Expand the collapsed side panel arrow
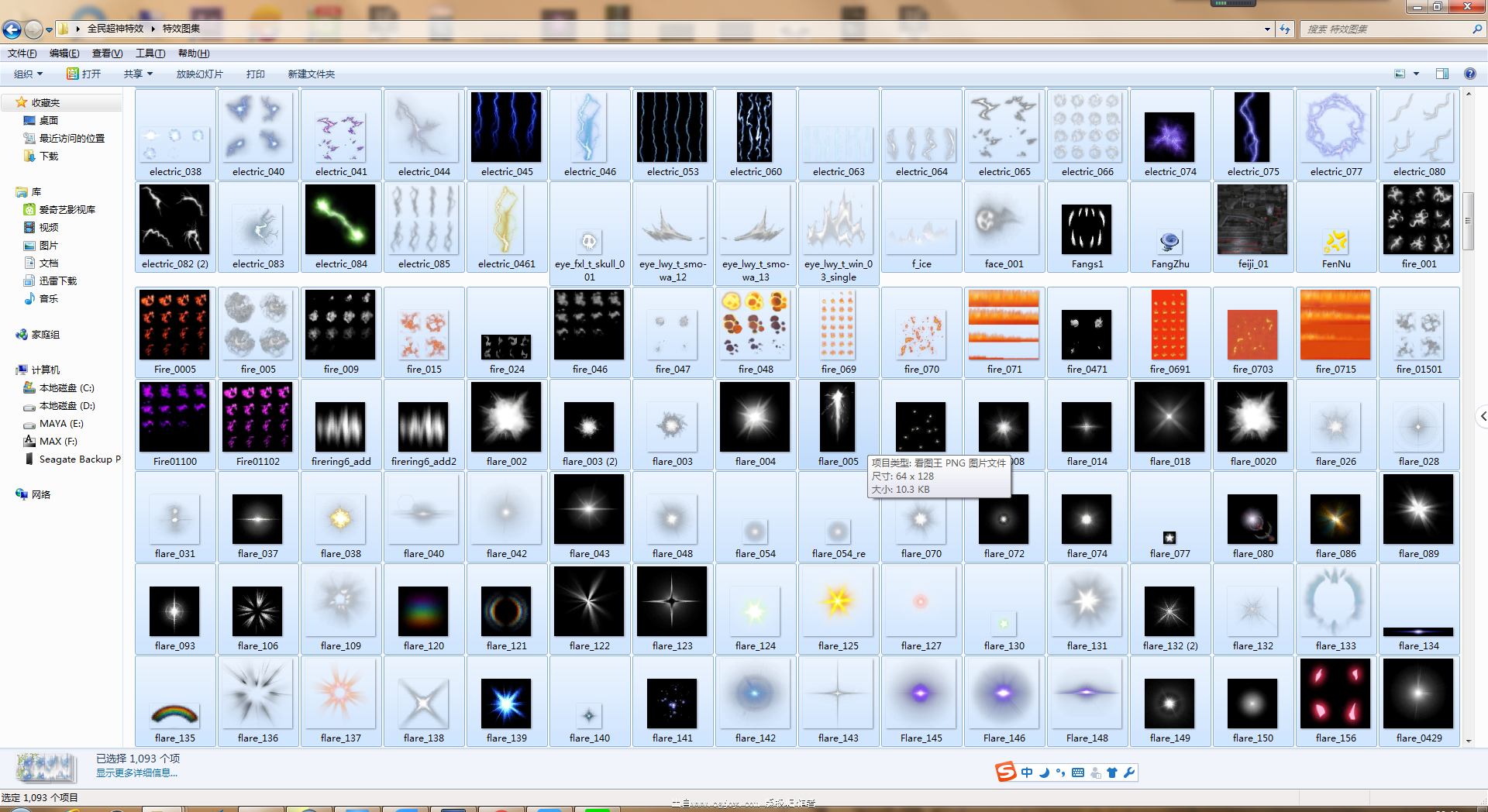Image resolution: width=1488 pixels, height=812 pixels. click(x=1482, y=417)
